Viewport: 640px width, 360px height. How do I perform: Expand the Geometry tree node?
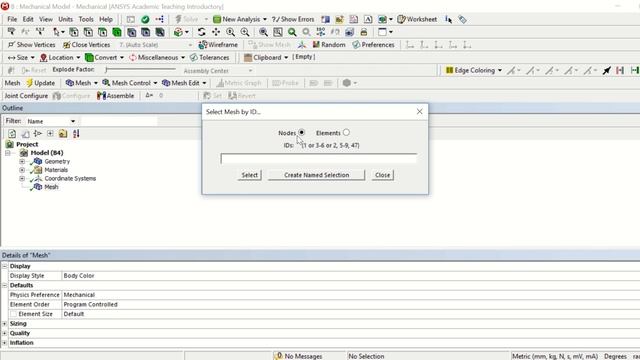(22, 161)
